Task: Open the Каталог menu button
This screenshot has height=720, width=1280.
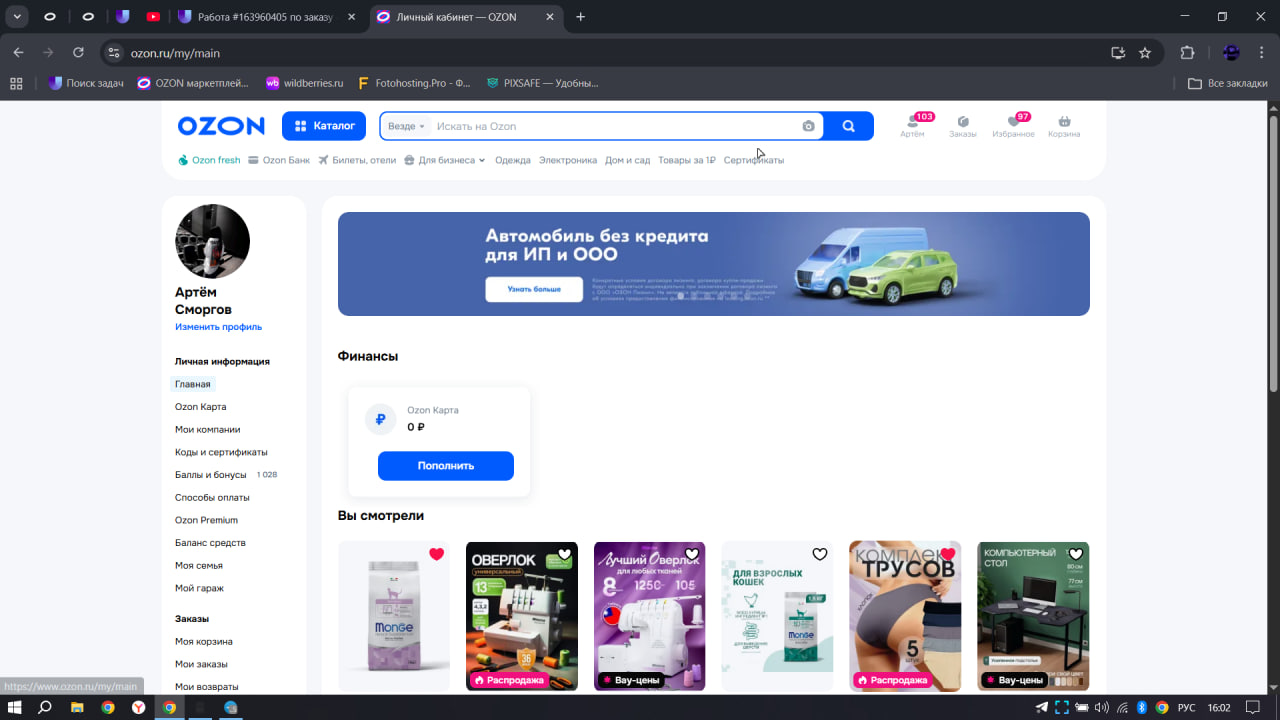Action: (325, 126)
